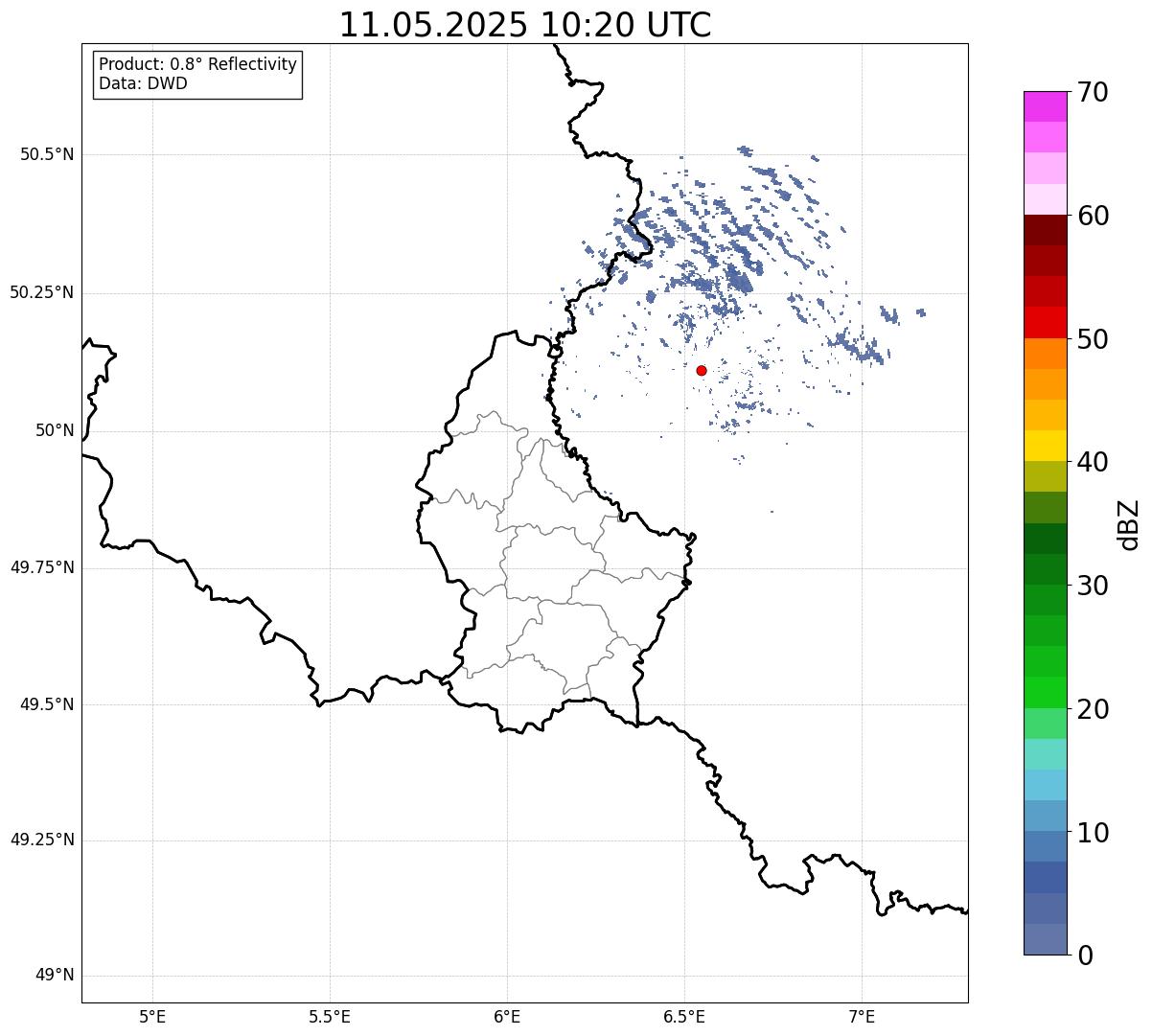Pick the slate blue swatch at colorbar bottom
Viewport: 1152px width, 1036px height.
(1046, 939)
